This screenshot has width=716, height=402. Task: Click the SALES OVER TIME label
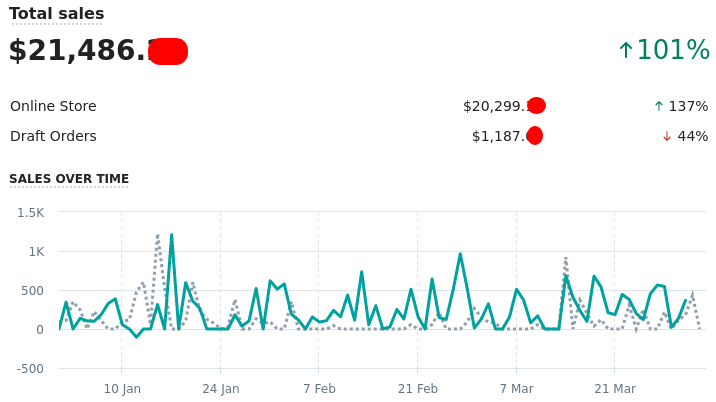tap(69, 179)
